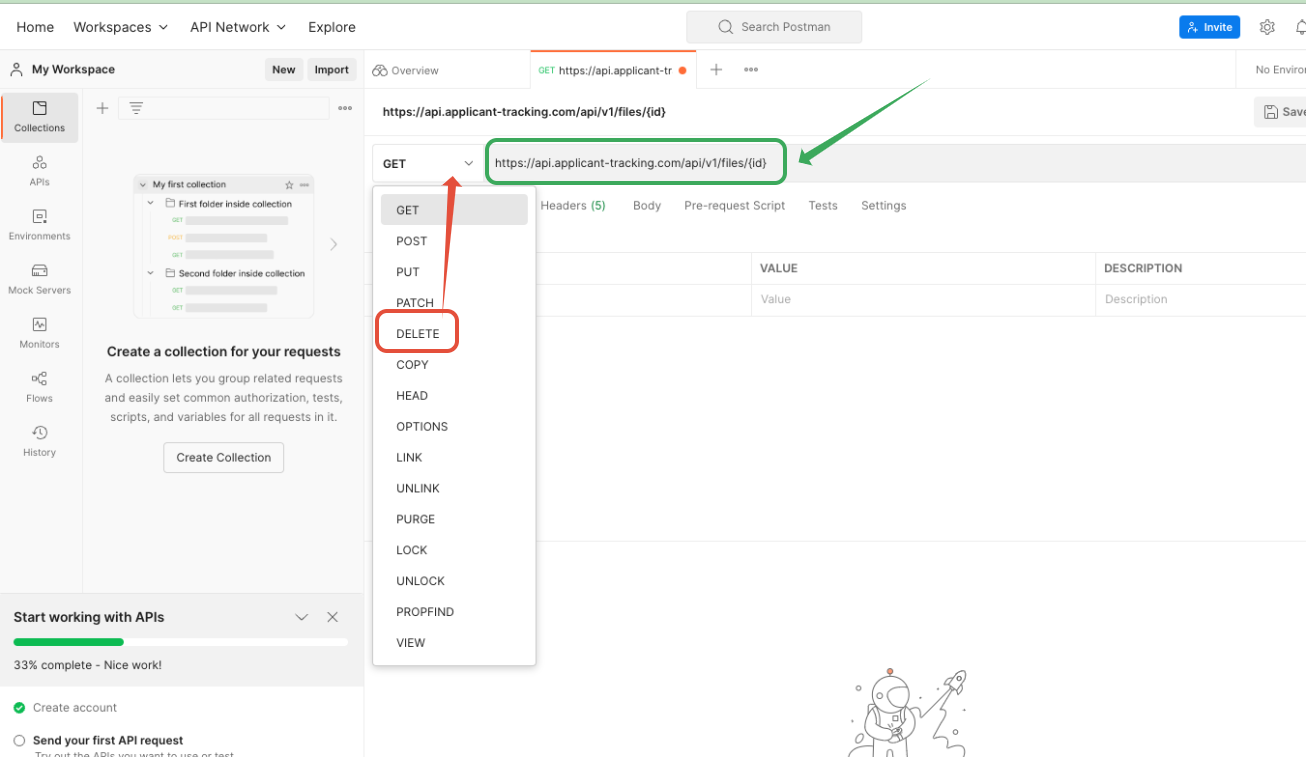Open Explore in top navigation
The width and height of the screenshot is (1306, 757).
coord(332,27)
